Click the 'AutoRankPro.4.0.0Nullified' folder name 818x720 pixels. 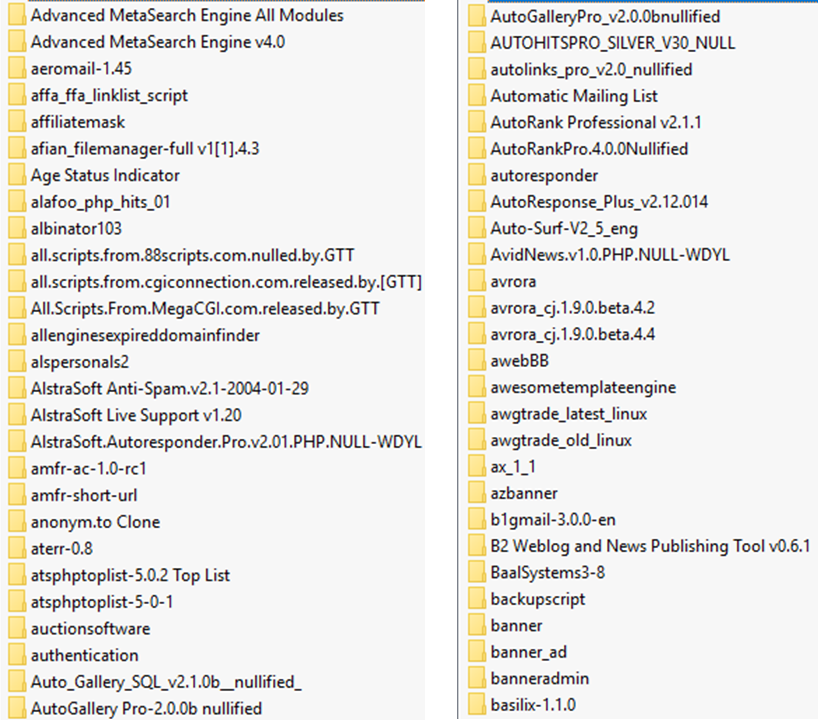[589, 149]
